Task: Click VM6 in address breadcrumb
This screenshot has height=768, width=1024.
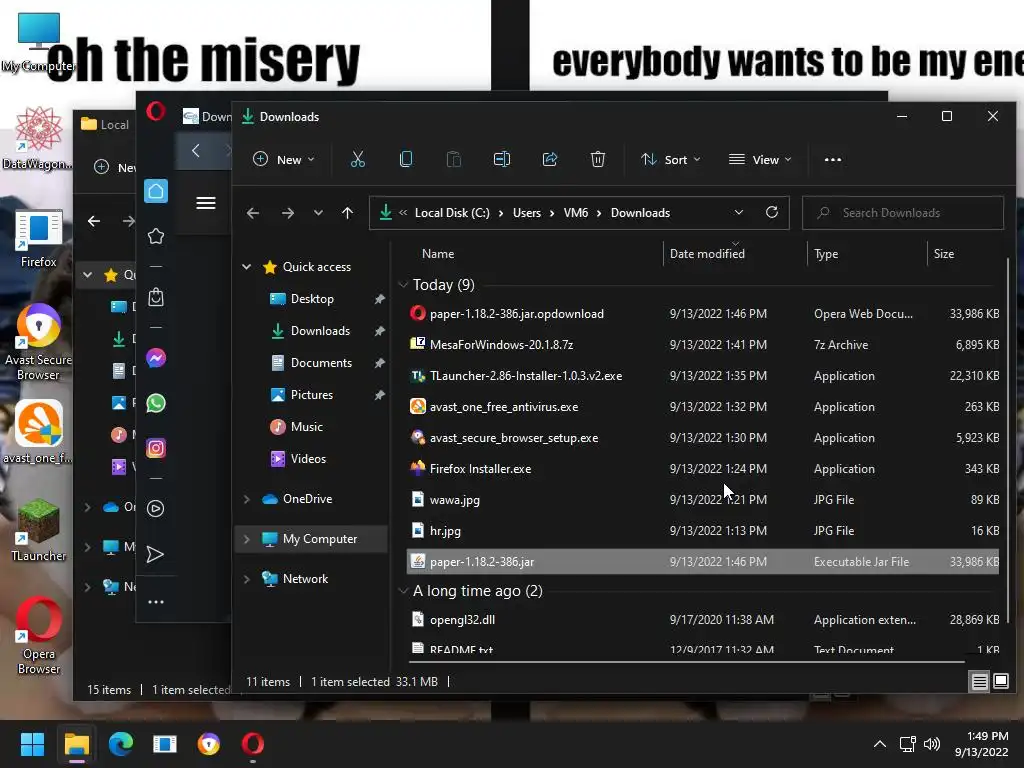Action: 575,213
